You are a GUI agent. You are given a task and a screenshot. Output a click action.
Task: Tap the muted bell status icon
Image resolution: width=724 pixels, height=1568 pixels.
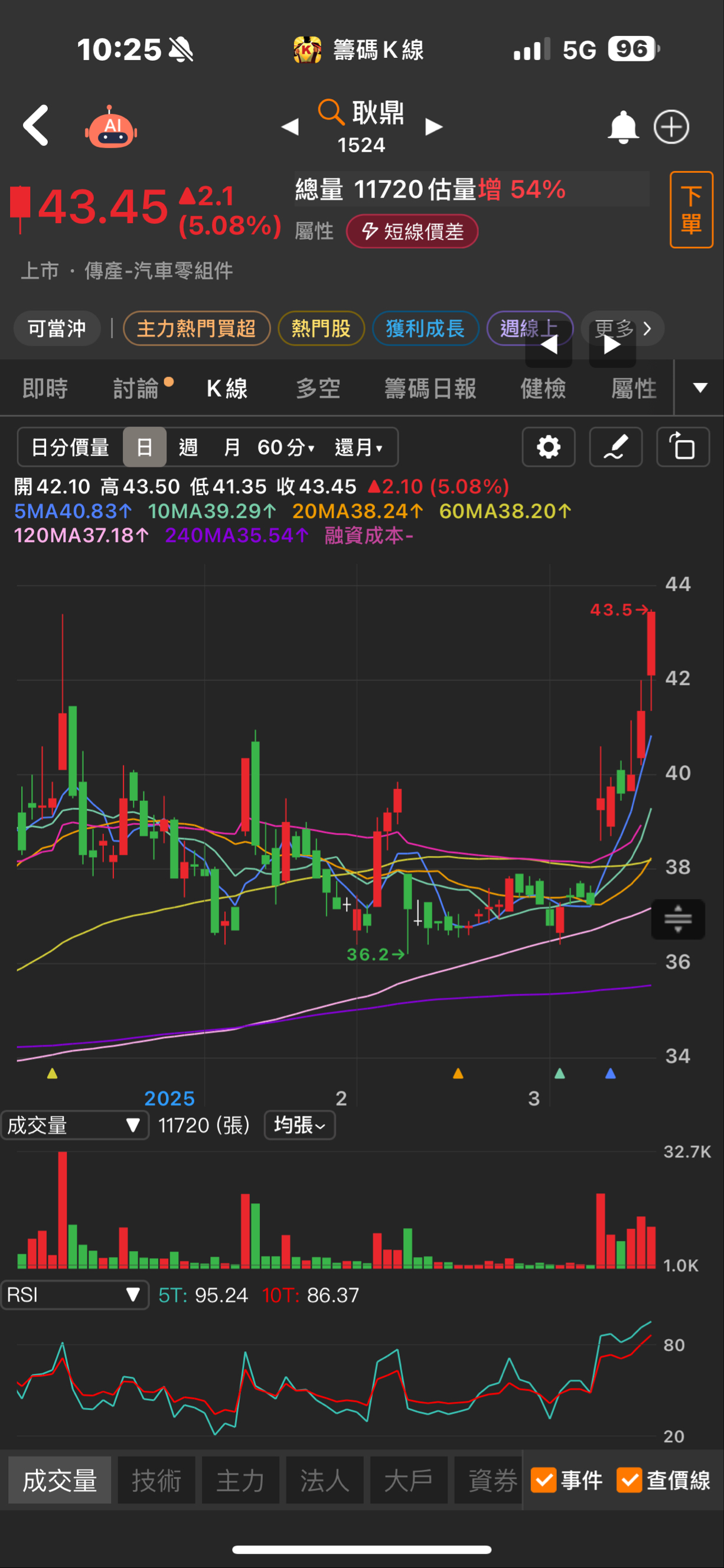(181, 50)
